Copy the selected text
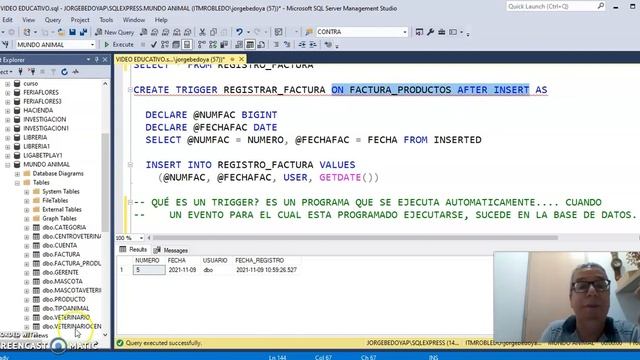Screen dimensions: 640x360 pos(213,32)
